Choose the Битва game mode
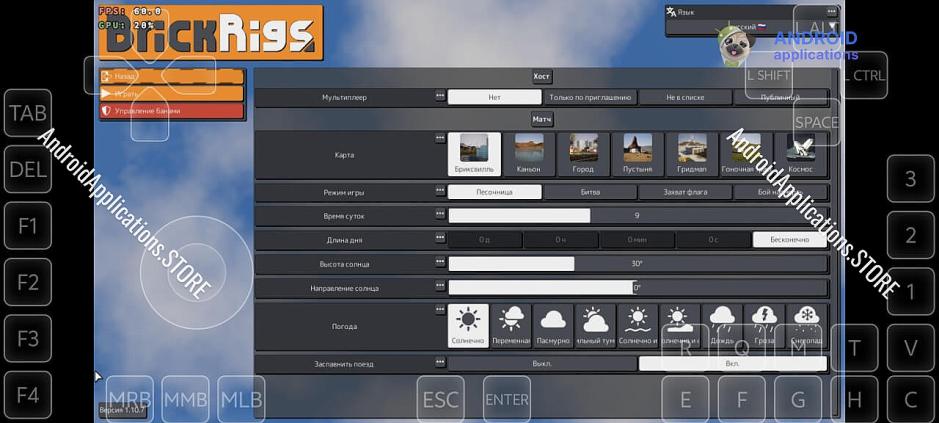 click(x=590, y=192)
